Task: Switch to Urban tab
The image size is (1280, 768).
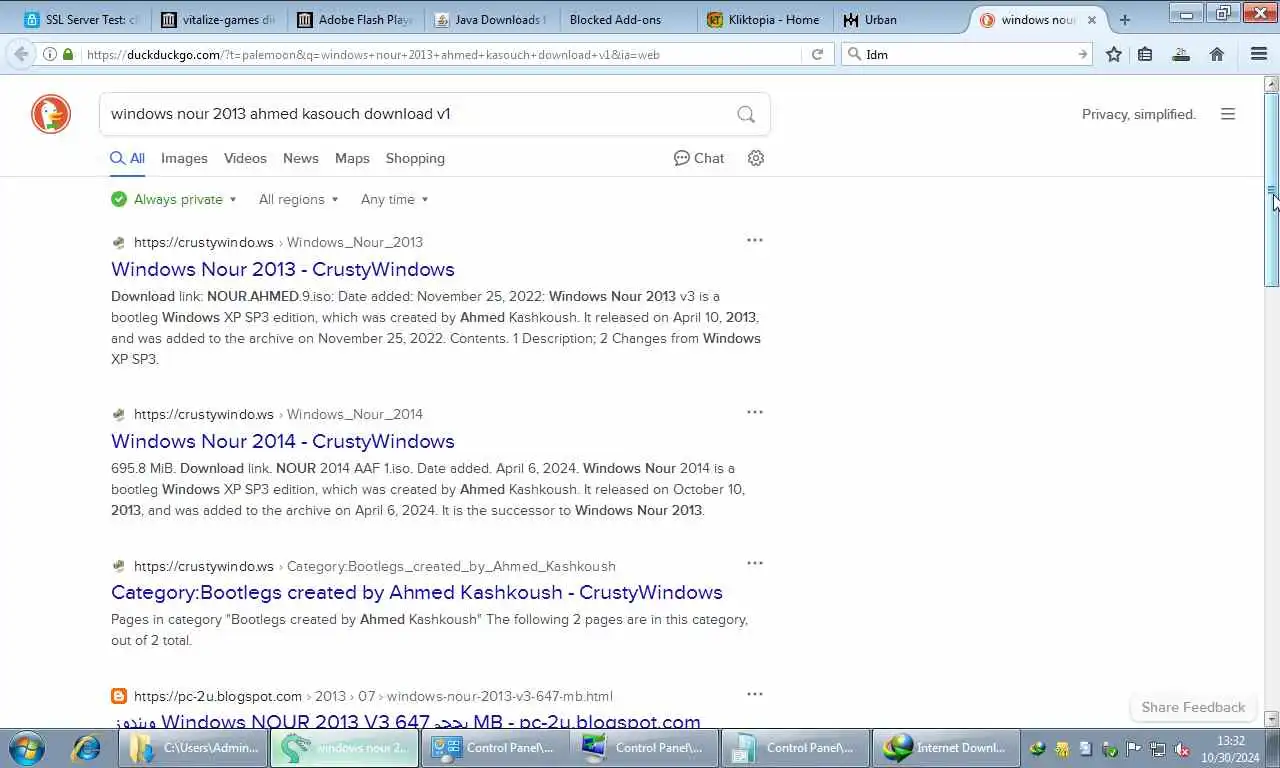Action: pyautogui.click(x=899, y=19)
